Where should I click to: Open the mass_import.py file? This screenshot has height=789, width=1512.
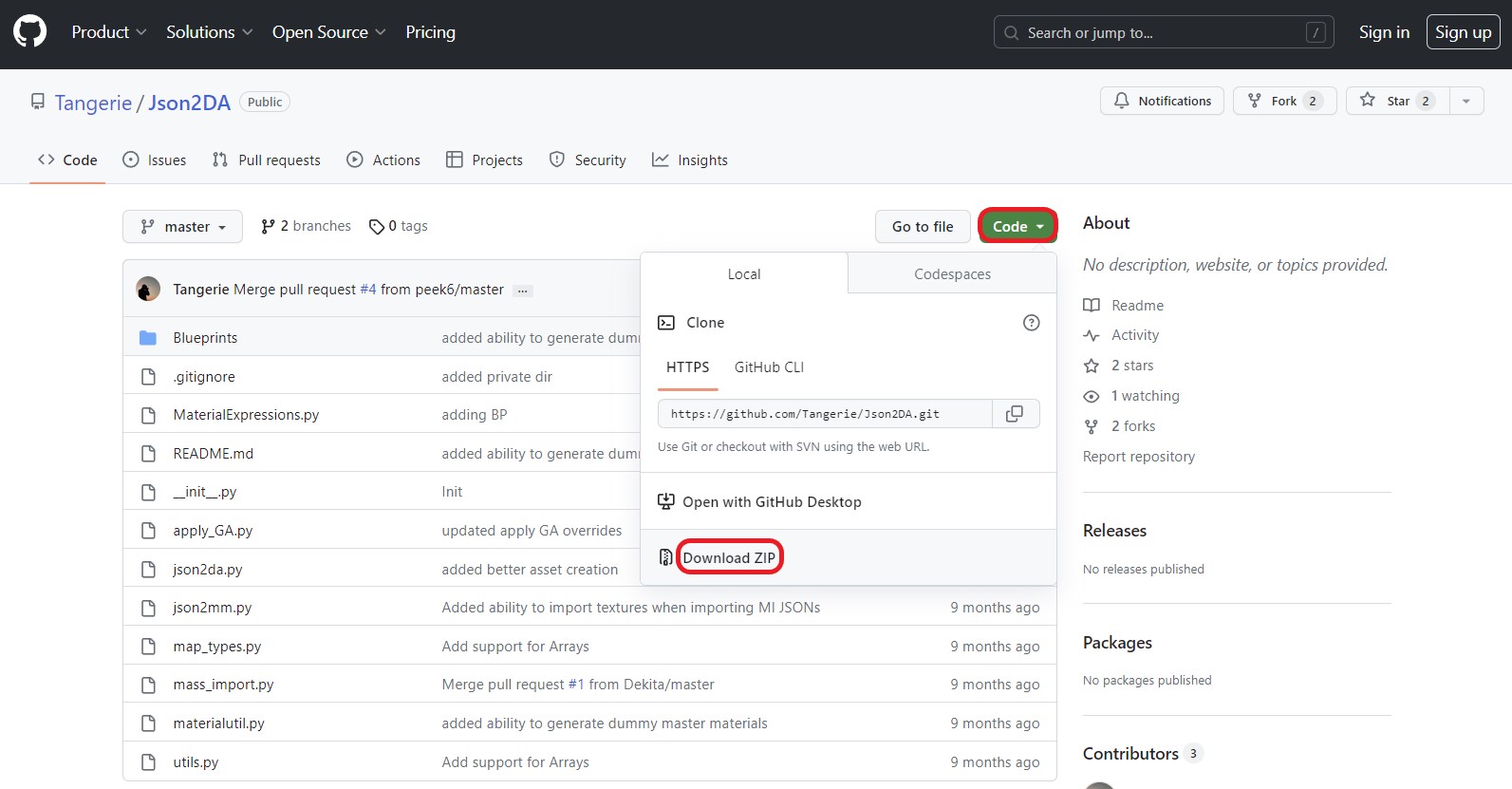tap(223, 685)
